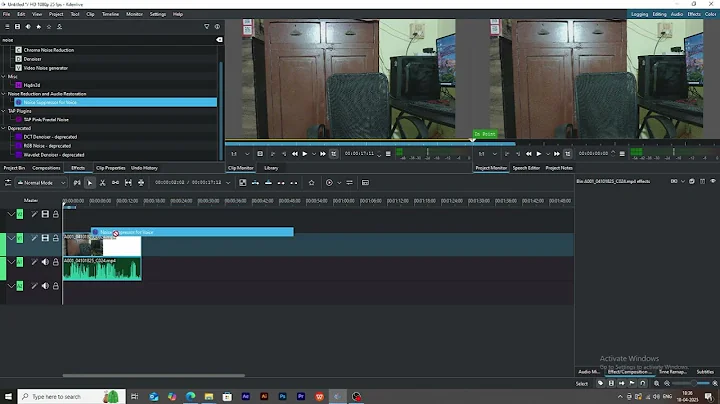Open project monitor hamburger options menu
Viewport: 720px width, 404px height.
click(x=622, y=154)
